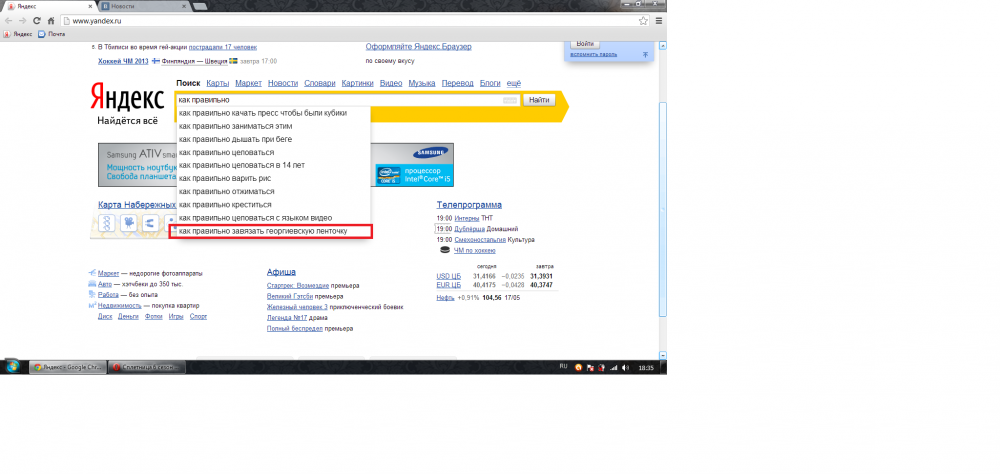
Task: Click the on-screen keyboard icon in search box
Action: tap(510, 101)
